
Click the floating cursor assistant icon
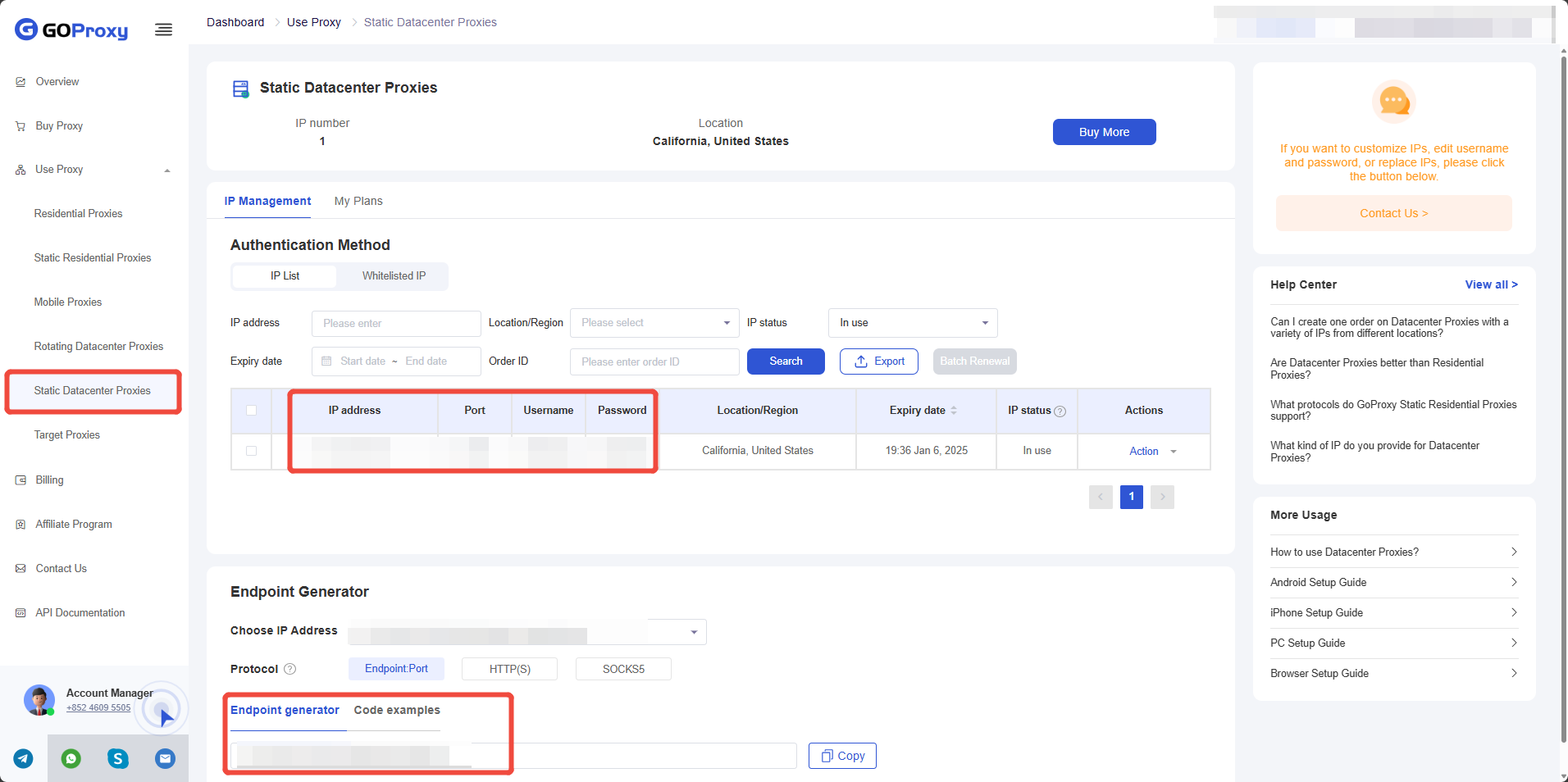point(162,710)
